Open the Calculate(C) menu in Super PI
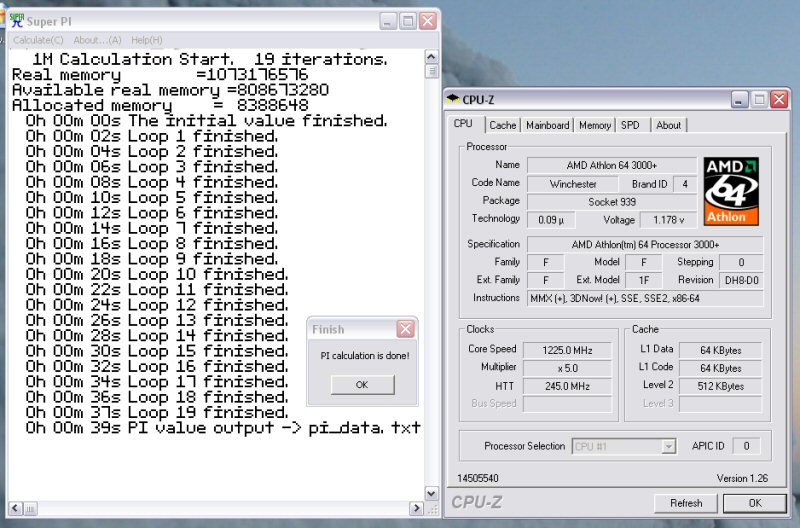Viewport: 800px width, 528px height. 38,40
